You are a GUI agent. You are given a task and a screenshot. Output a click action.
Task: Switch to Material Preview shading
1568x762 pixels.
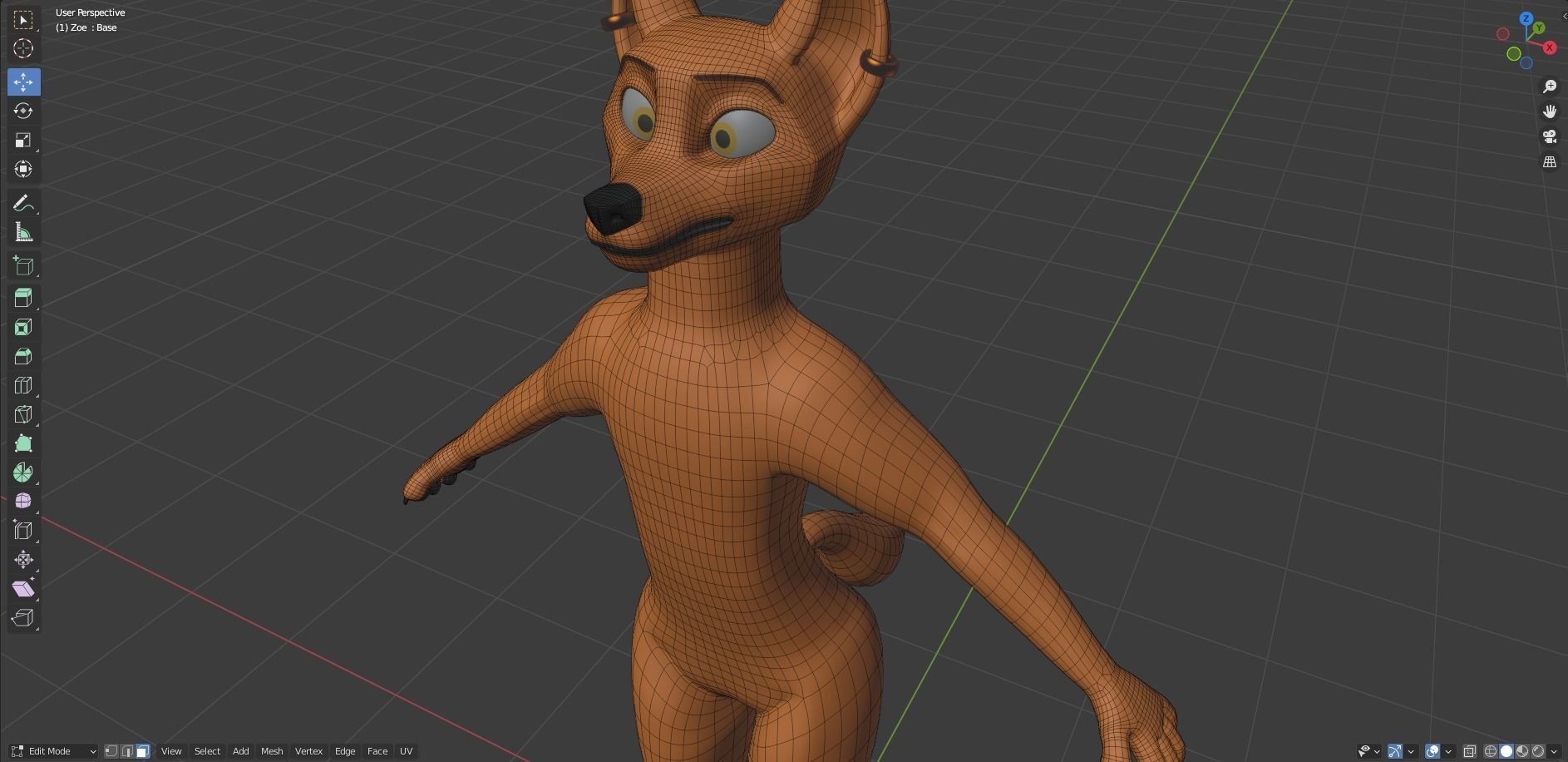pos(1522,751)
